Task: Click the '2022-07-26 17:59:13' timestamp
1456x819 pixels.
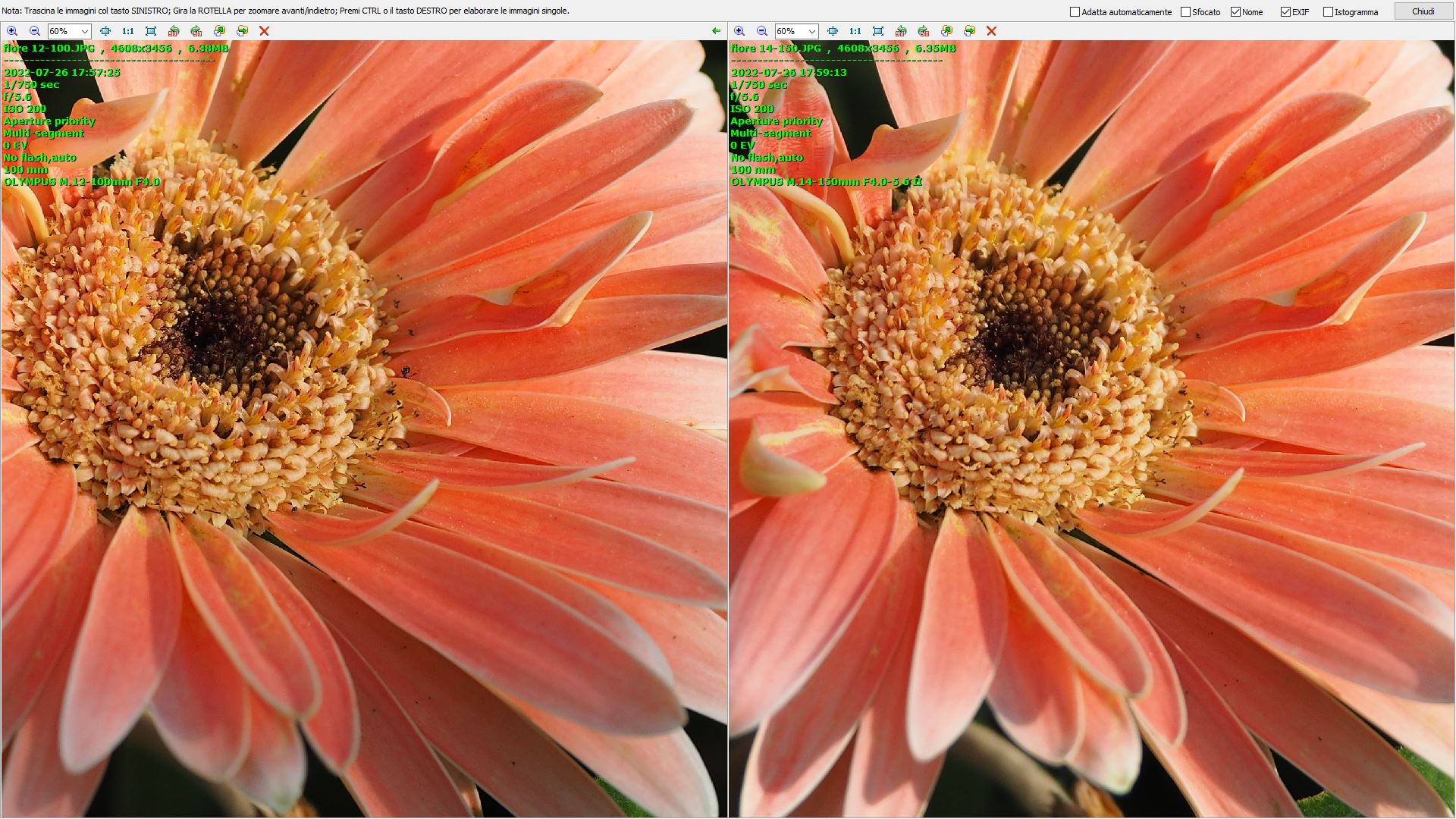Action: (x=789, y=73)
